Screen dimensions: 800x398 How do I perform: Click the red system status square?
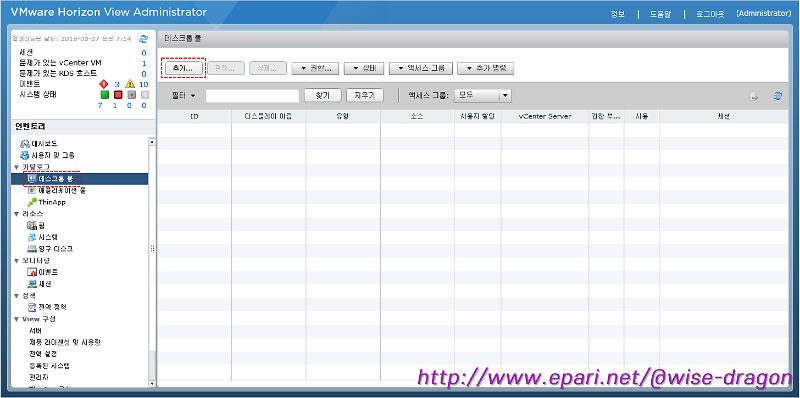click(x=118, y=95)
